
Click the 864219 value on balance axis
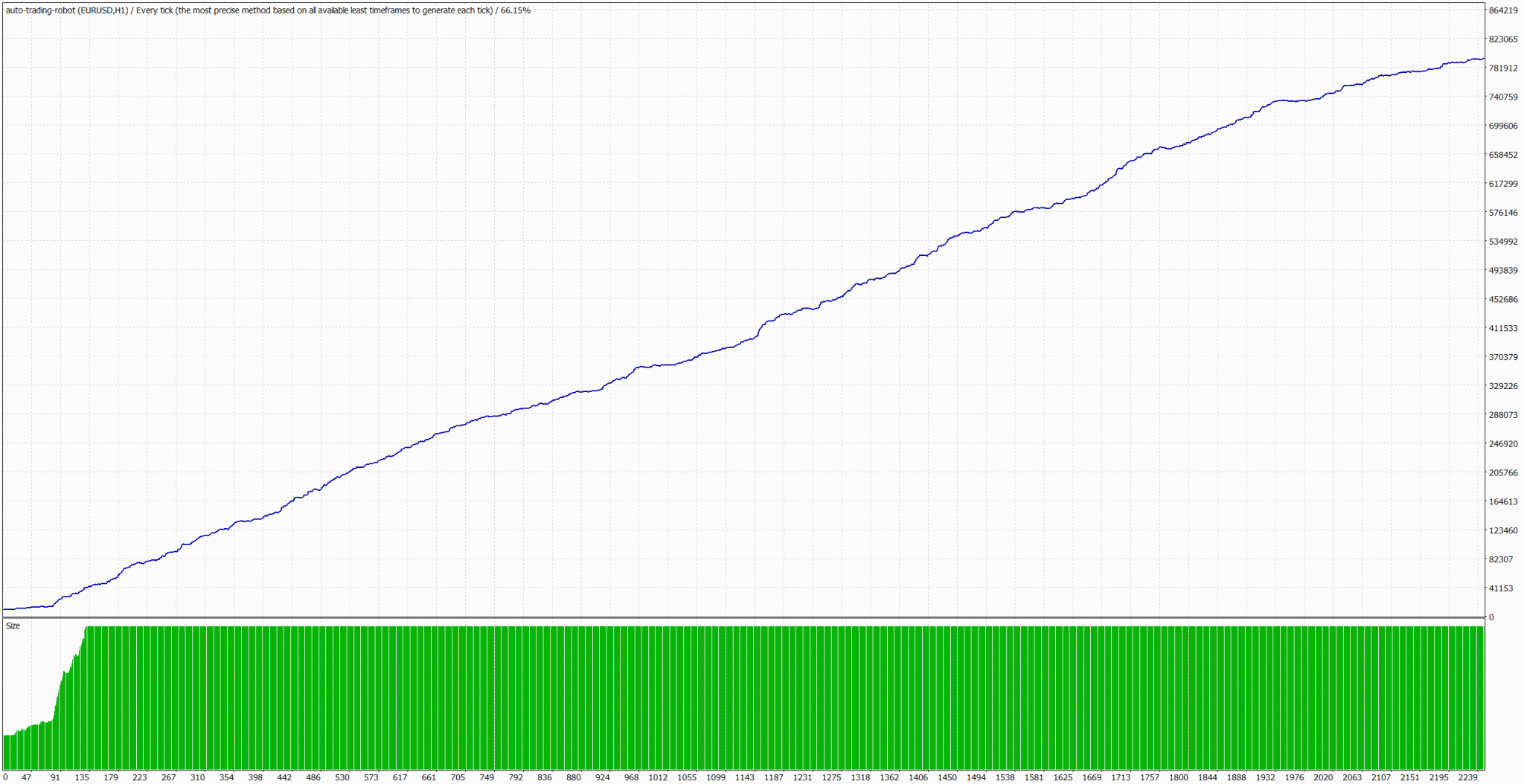coord(1502,10)
